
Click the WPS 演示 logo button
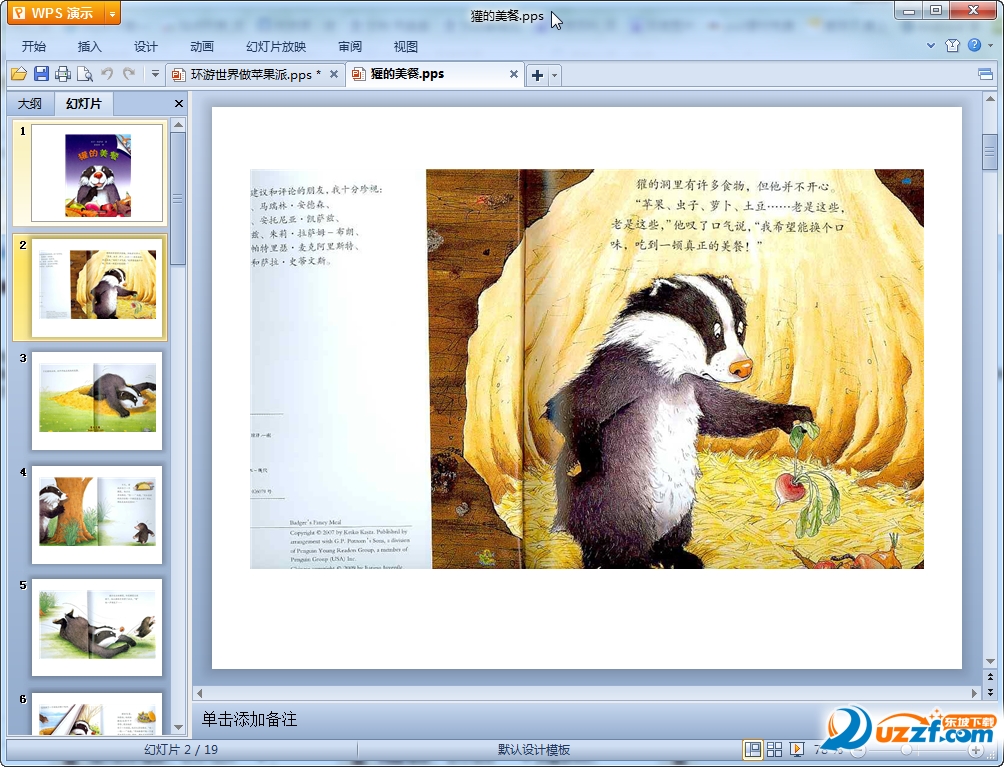[x=56, y=13]
